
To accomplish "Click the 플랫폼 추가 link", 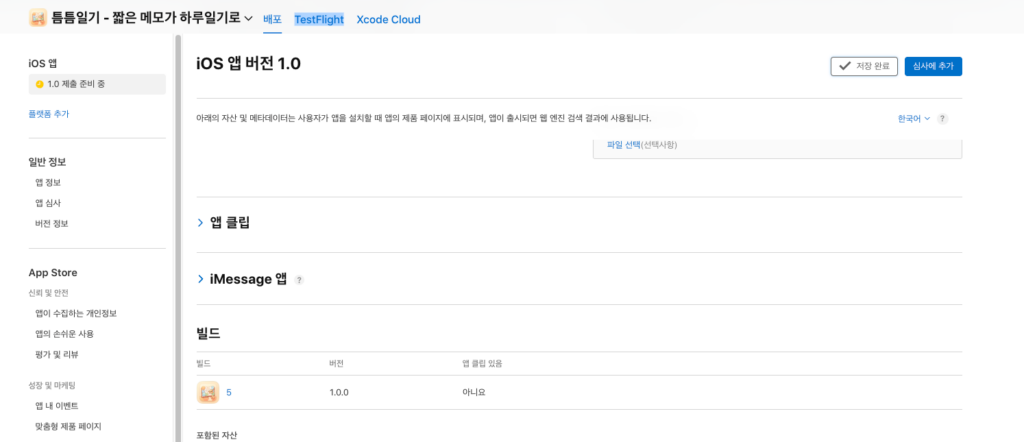I will point(49,114).
